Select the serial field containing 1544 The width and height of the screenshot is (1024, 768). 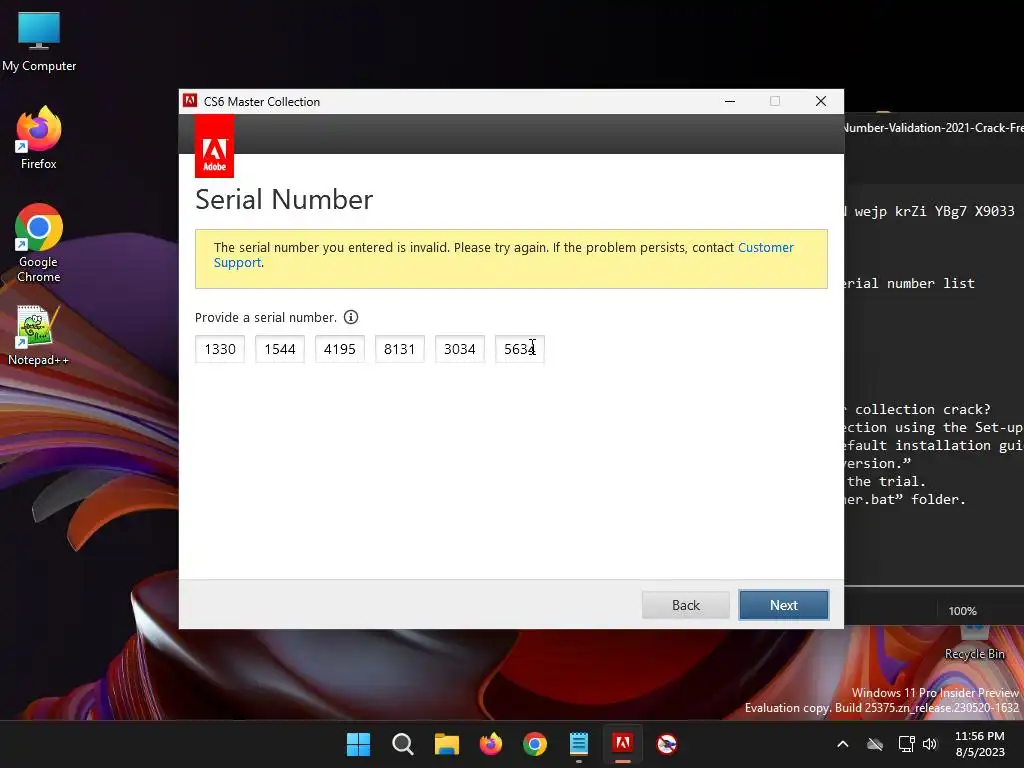coord(280,349)
